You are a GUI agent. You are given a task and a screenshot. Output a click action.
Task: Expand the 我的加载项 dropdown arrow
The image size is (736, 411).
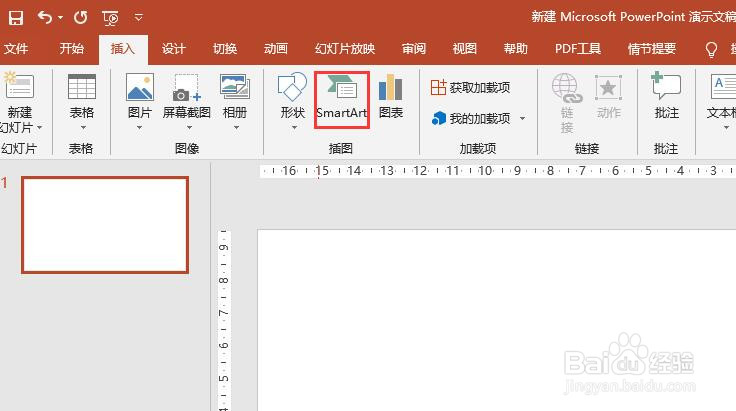(522, 119)
